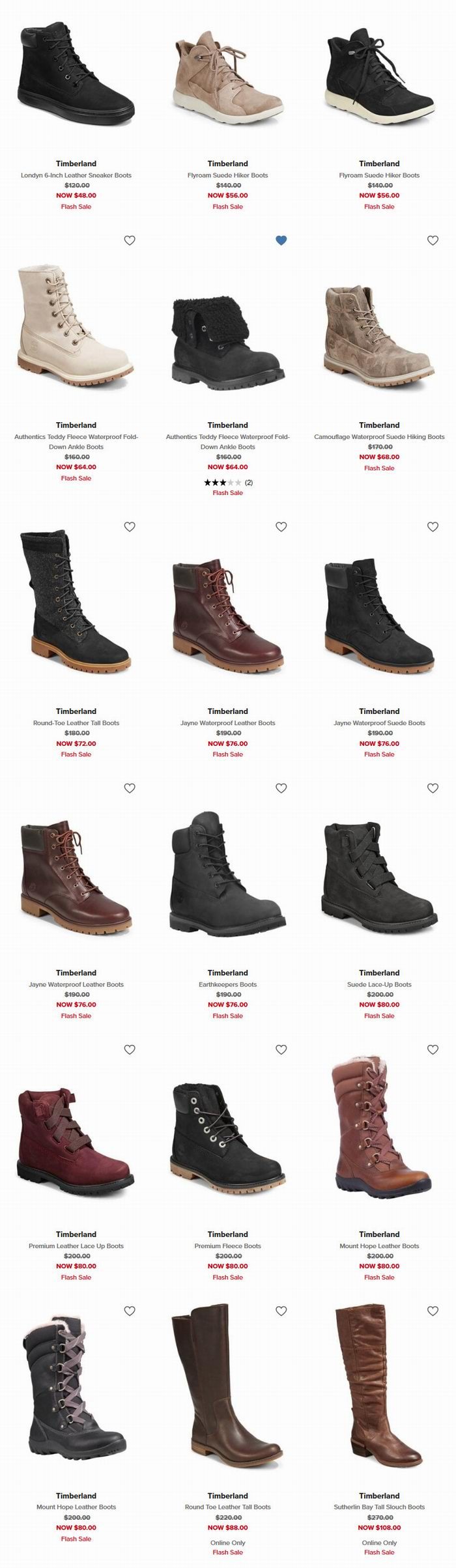The height and width of the screenshot is (1568, 456).
Task: Toggle the heart on Premium Fleece Boots
Action: click(281, 1049)
